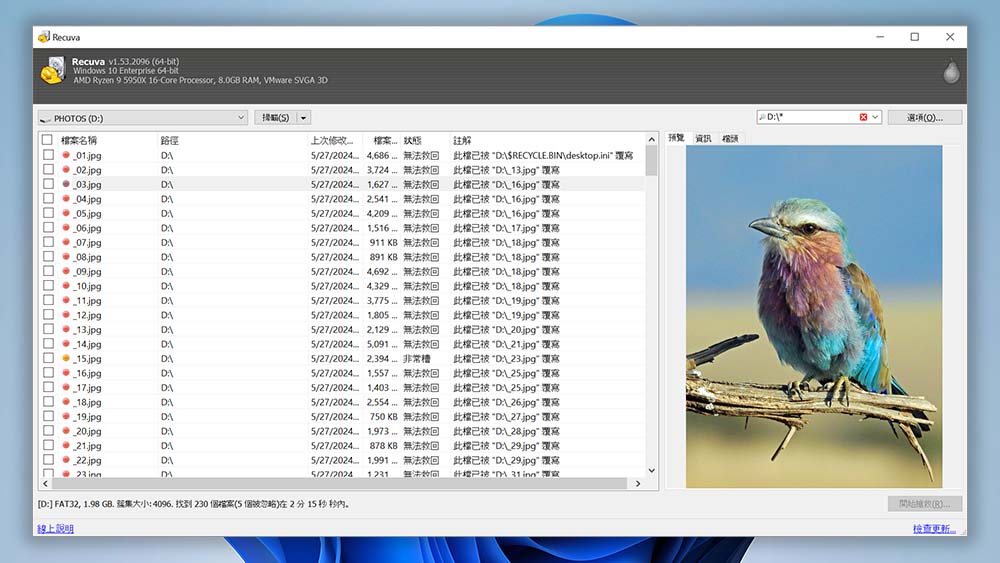Click the Recuva title bar app icon
1000x563 pixels.
click(44, 37)
